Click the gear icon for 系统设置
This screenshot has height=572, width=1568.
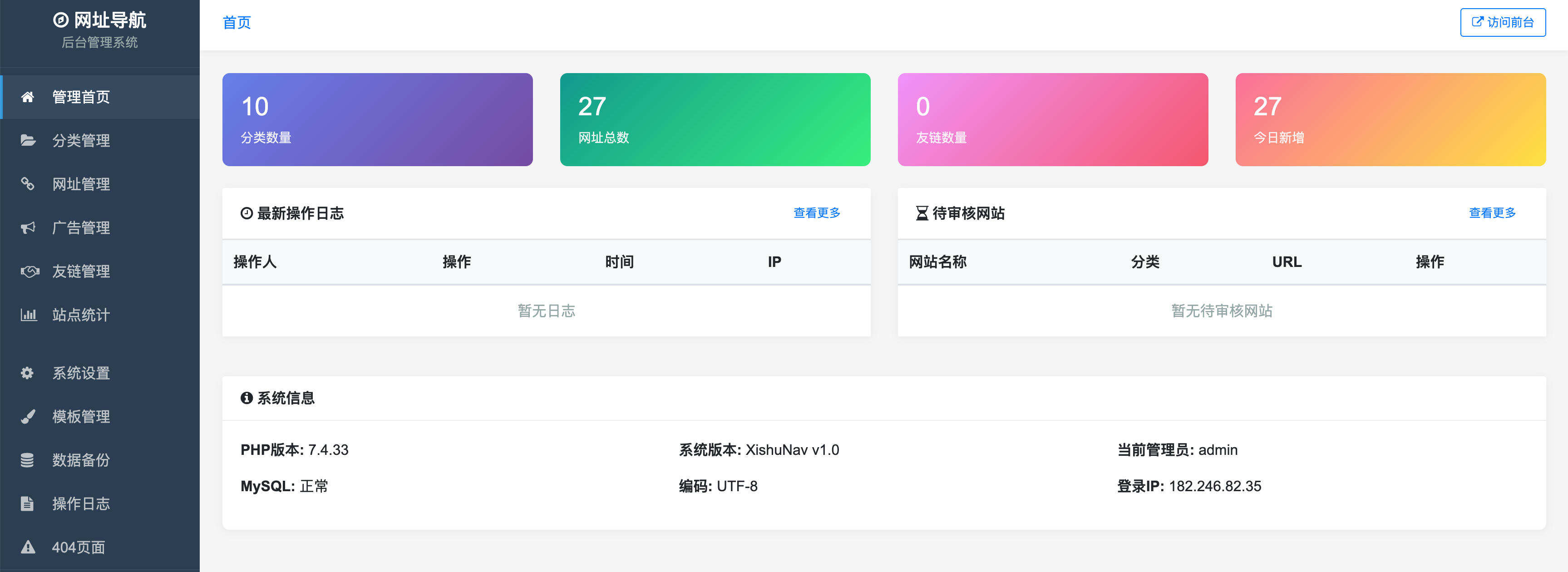[27, 373]
